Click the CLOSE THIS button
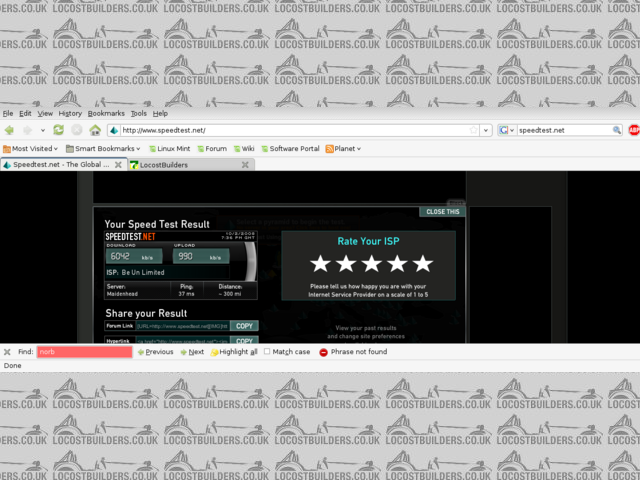The width and height of the screenshot is (640, 480). [x=442, y=211]
